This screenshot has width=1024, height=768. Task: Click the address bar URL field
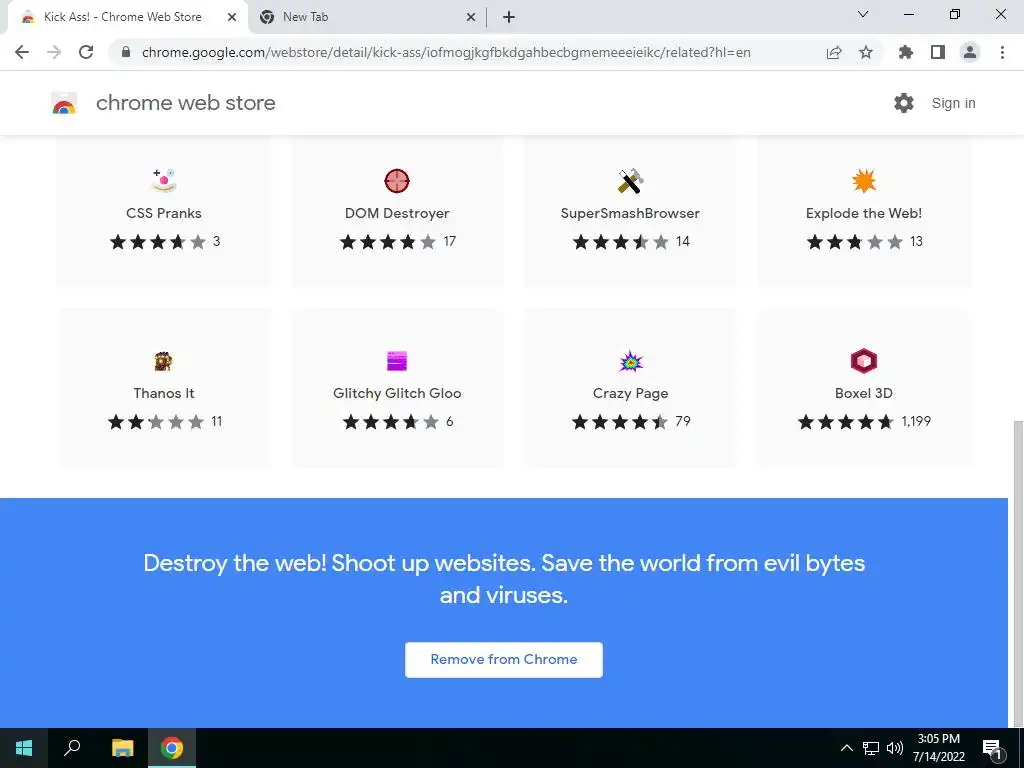tap(445, 52)
